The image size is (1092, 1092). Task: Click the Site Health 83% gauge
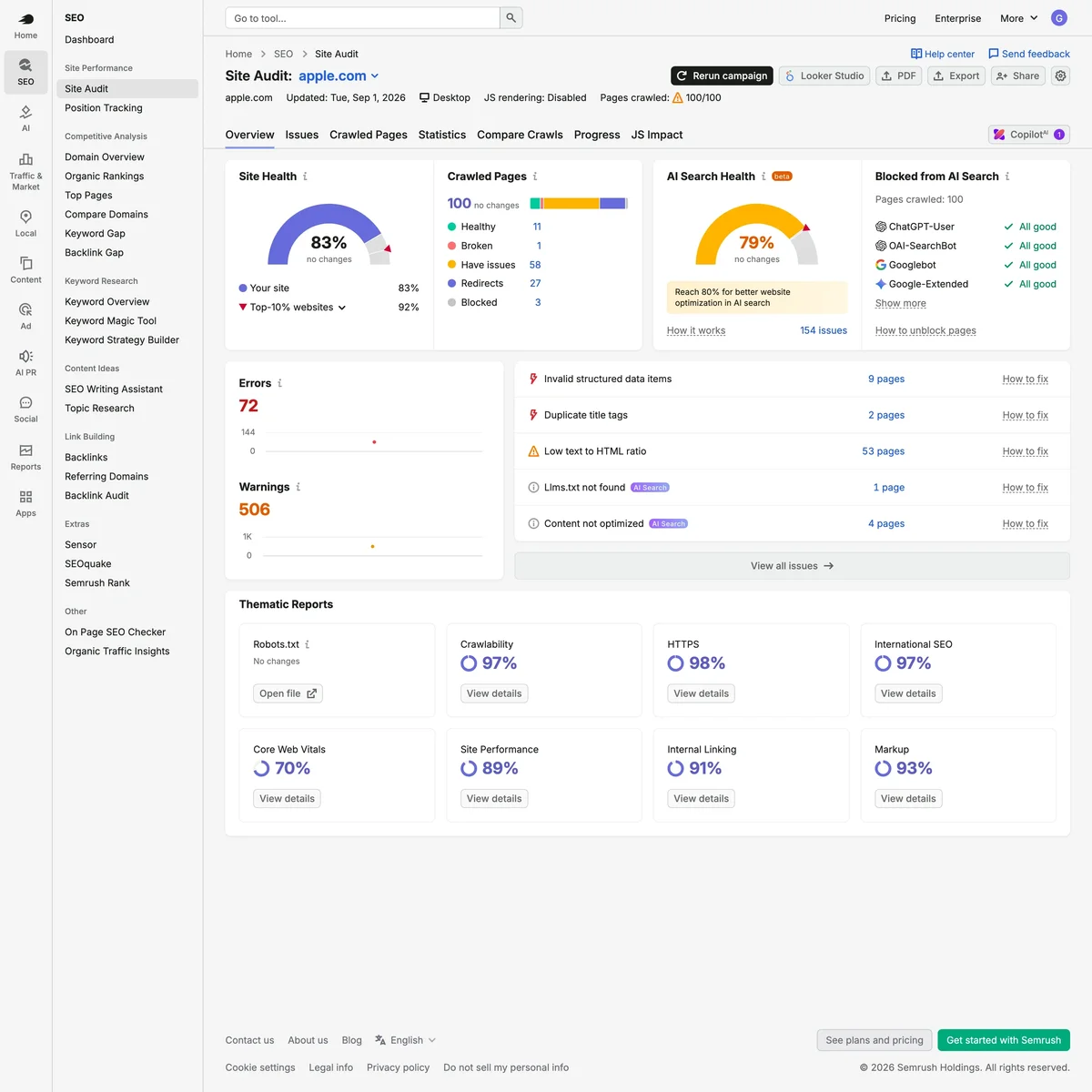329,236
